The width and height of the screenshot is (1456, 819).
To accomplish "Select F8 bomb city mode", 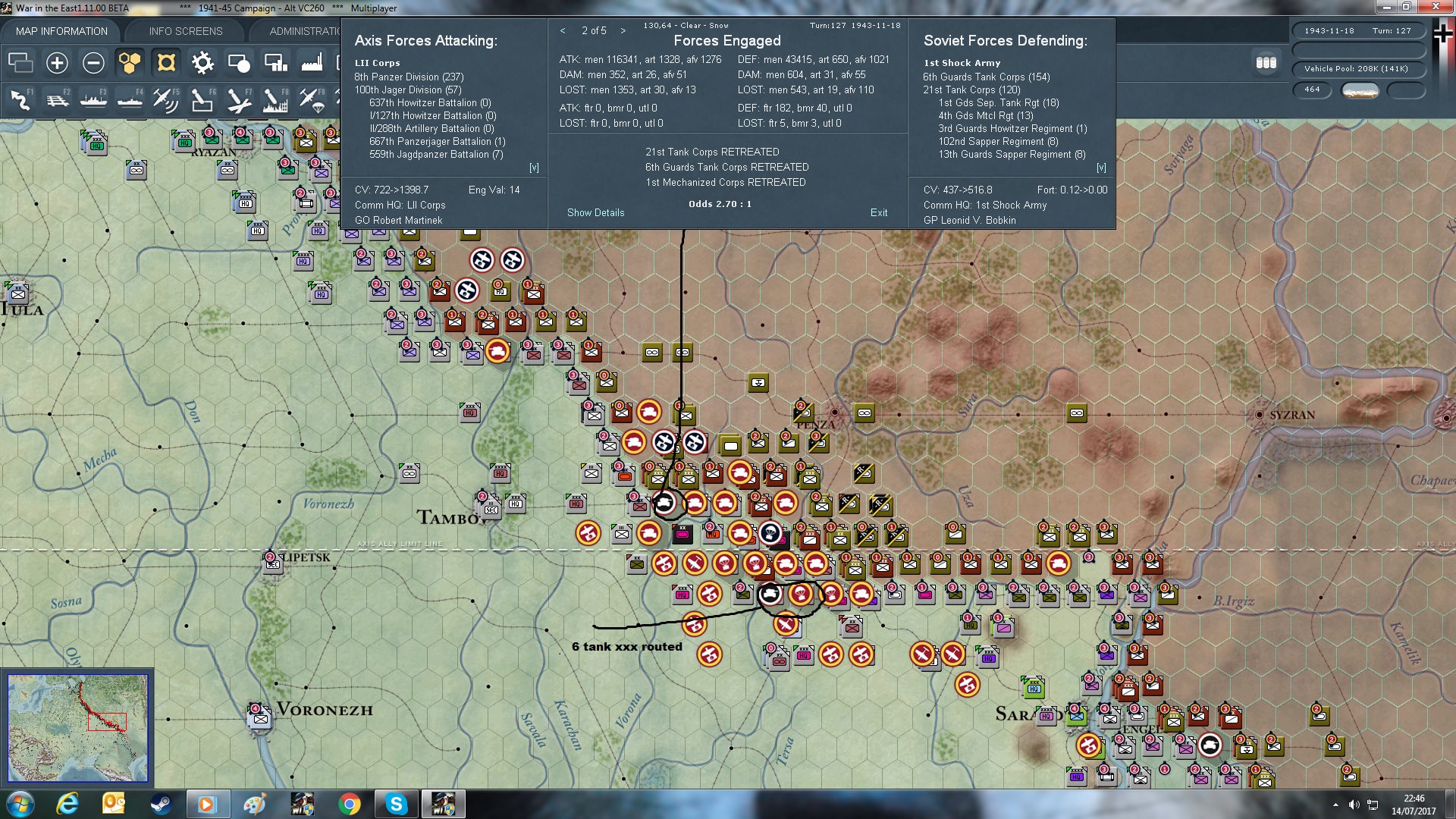I will click(275, 100).
